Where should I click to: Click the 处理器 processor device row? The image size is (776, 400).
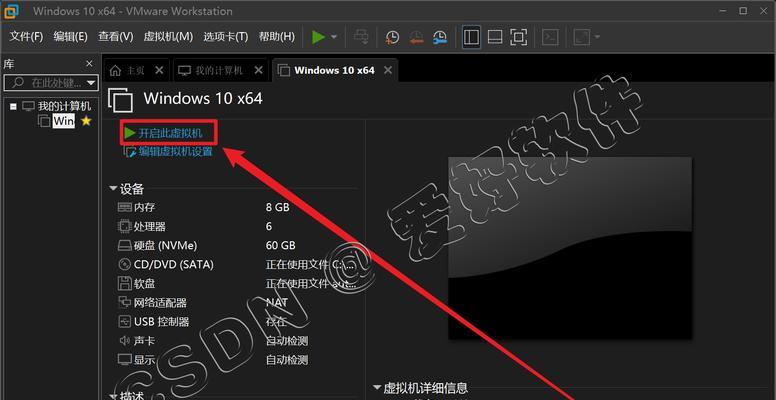[237, 226]
